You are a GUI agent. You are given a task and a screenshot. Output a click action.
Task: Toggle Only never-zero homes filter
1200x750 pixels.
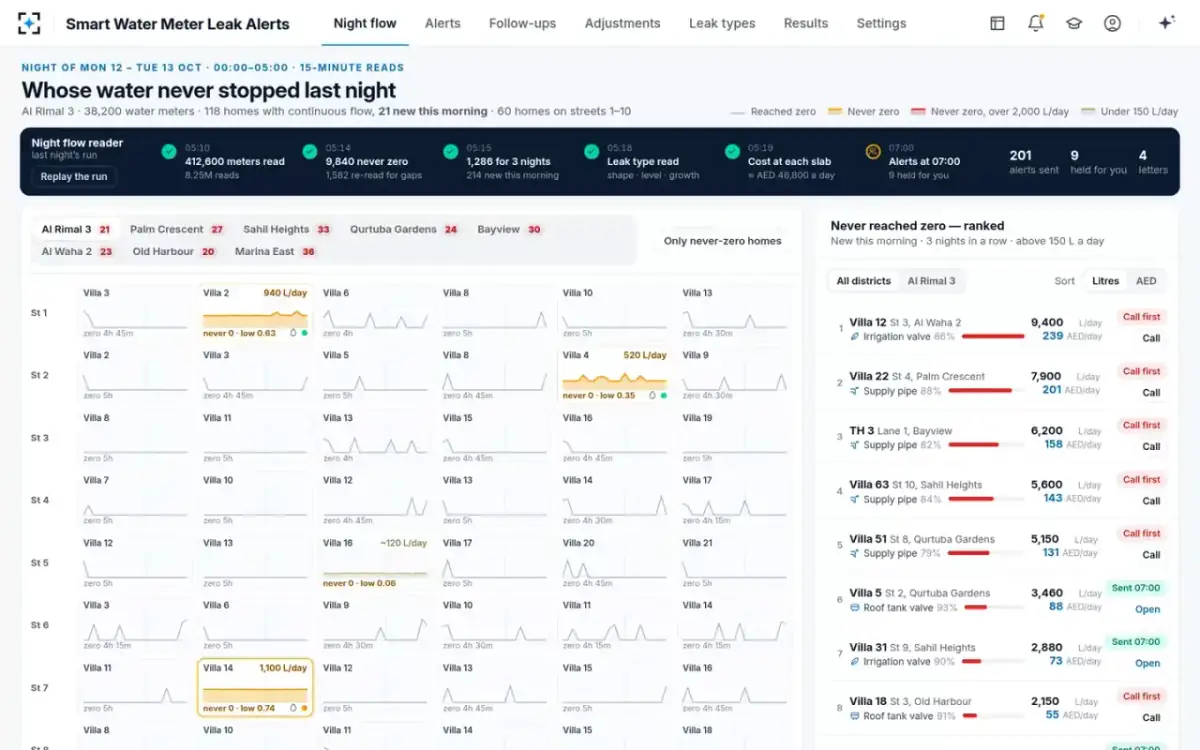pyautogui.click(x=723, y=241)
